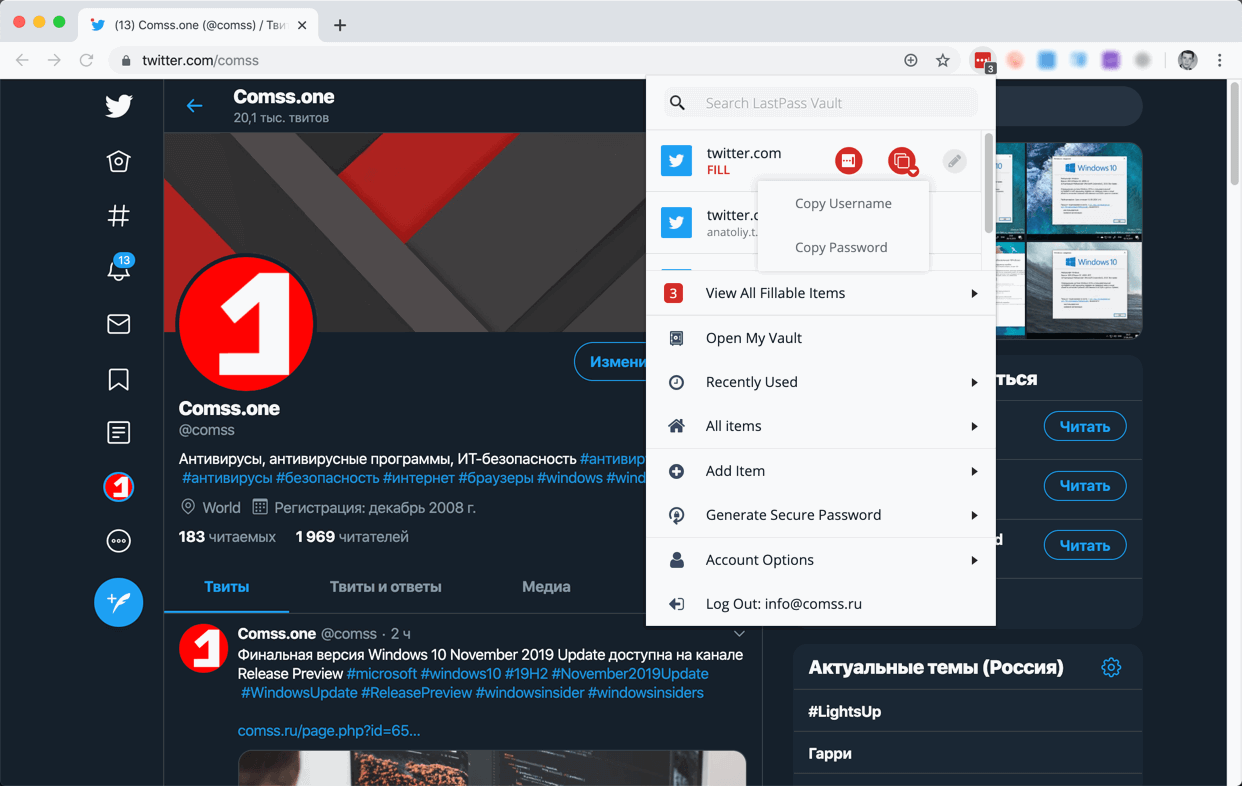Click the Twitter bird home logo

click(119, 105)
